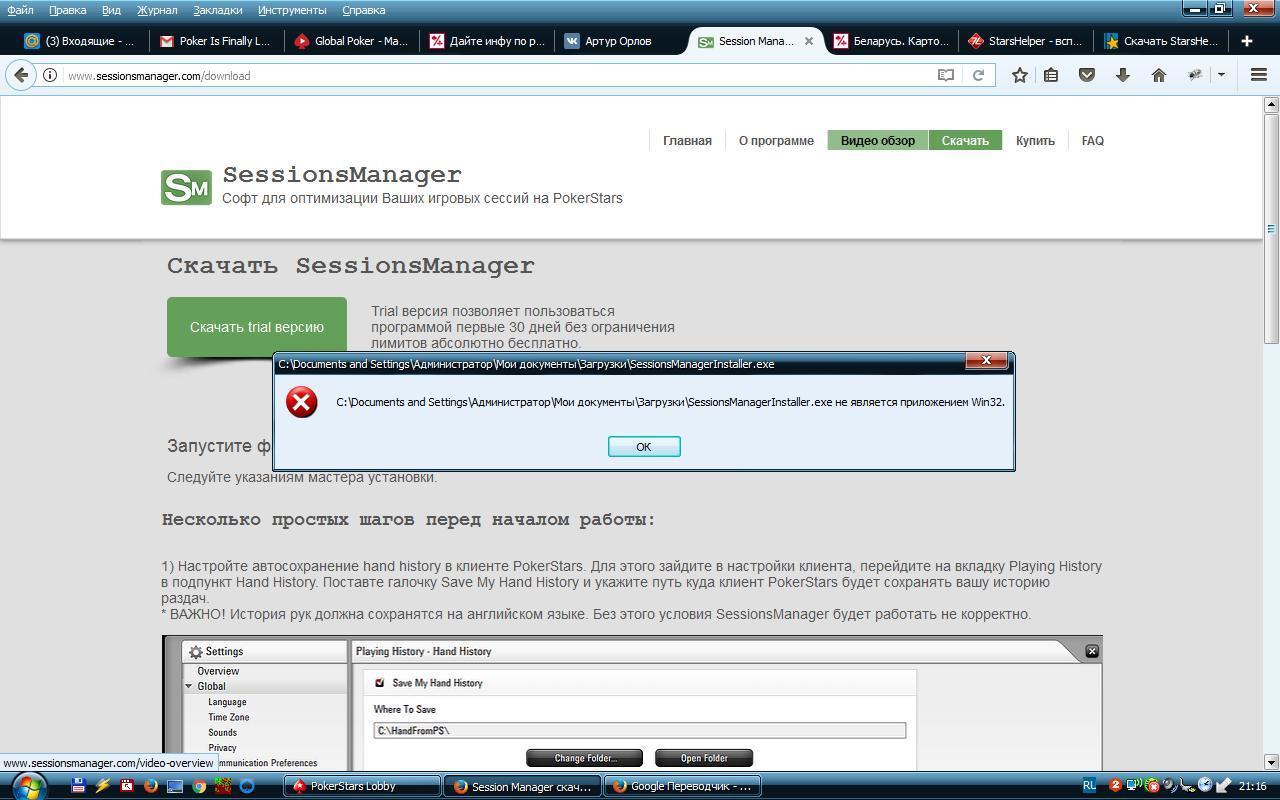This screenshot has height=800, width=1280.
Task: Switch to the StarsHelper tab
Action: point(1025,41)
